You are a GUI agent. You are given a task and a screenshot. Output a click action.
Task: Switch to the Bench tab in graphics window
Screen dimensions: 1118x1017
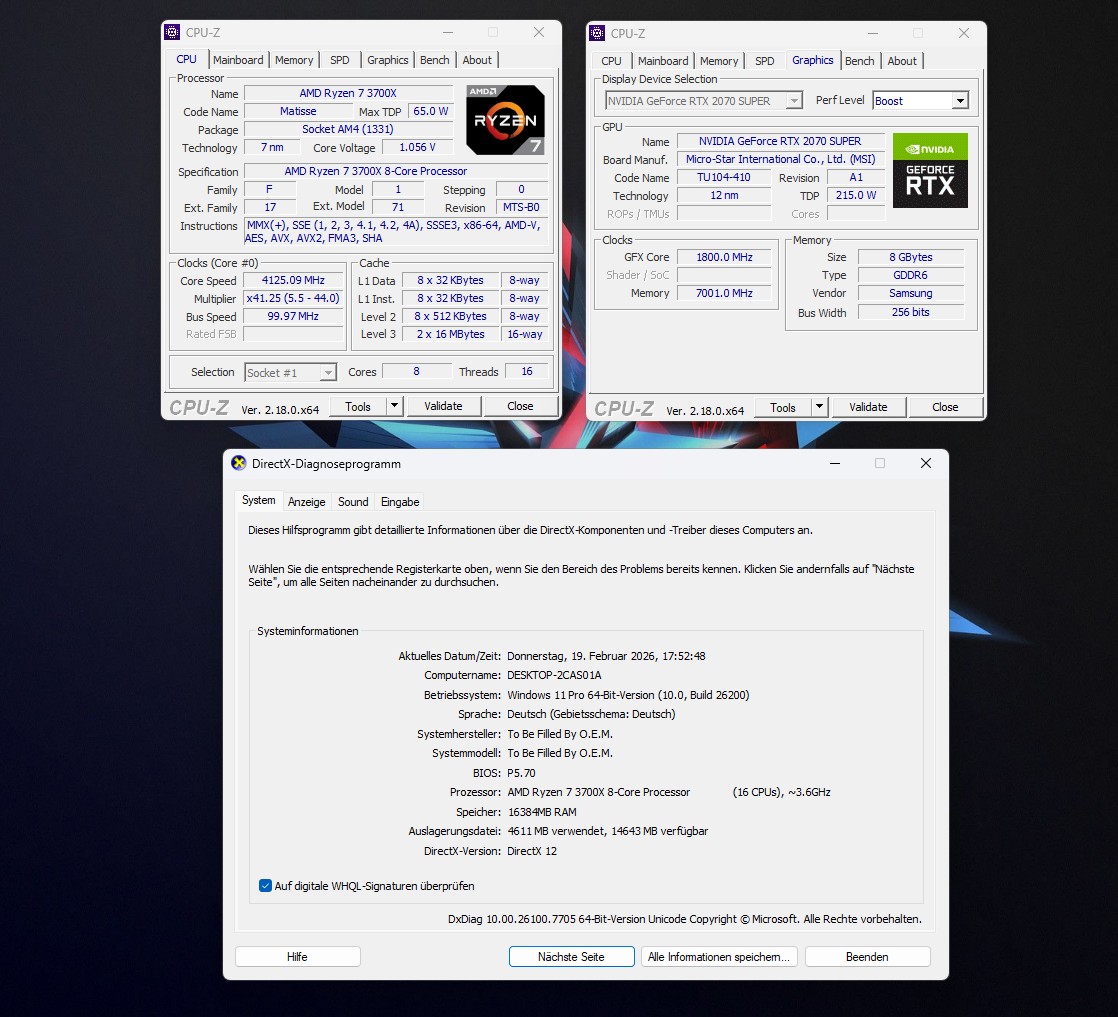point(859,61)
